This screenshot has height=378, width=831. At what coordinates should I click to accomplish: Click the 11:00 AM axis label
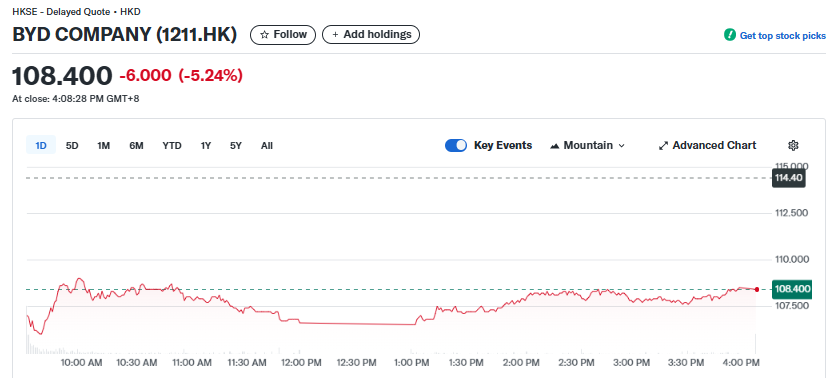tap(191, 363)
